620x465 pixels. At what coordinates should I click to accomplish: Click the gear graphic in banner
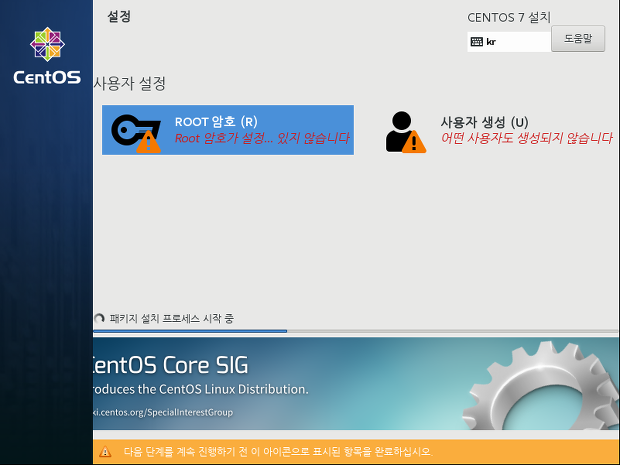click(x=541, y=386)
